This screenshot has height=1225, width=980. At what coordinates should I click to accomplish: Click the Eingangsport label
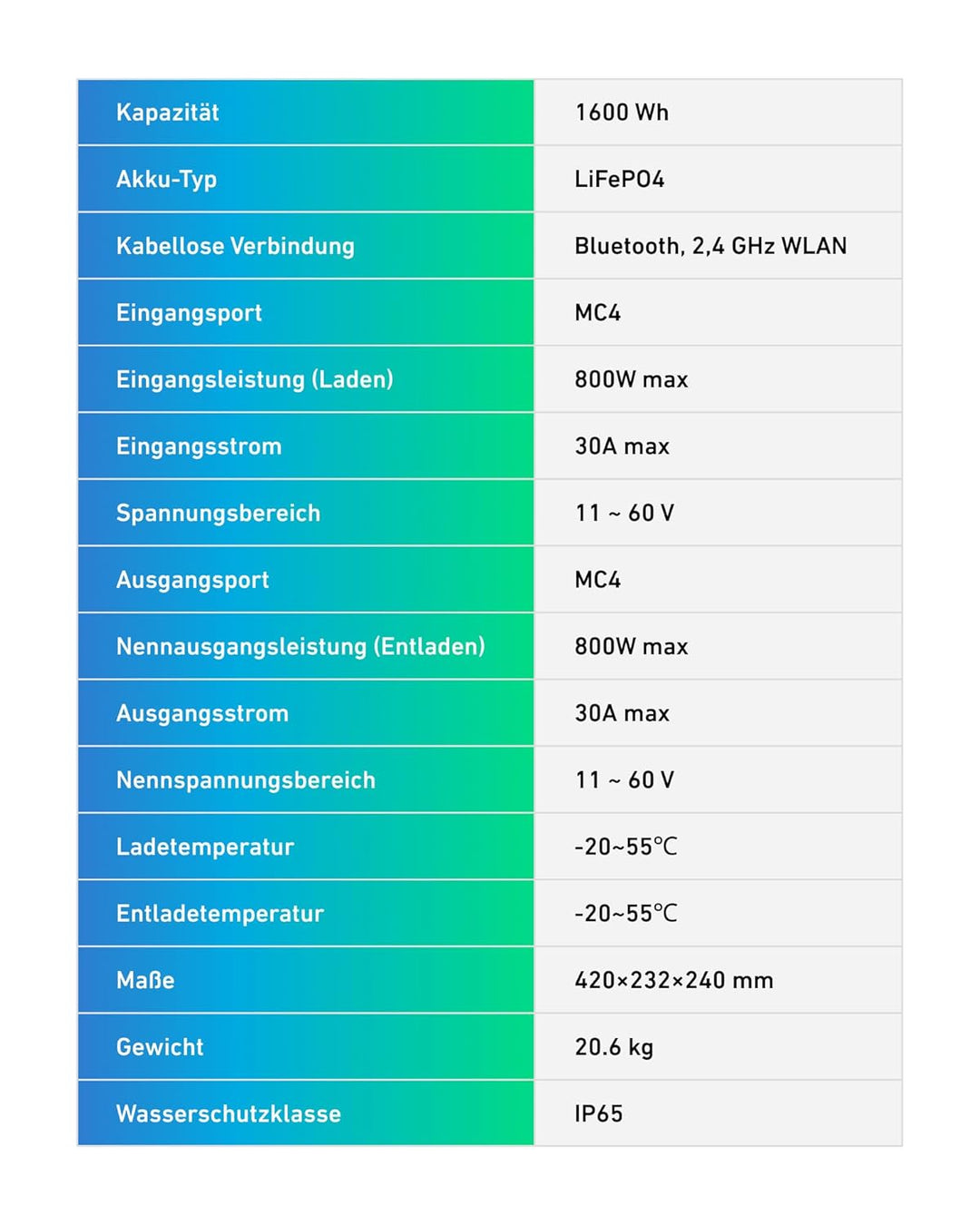(189, 313)
